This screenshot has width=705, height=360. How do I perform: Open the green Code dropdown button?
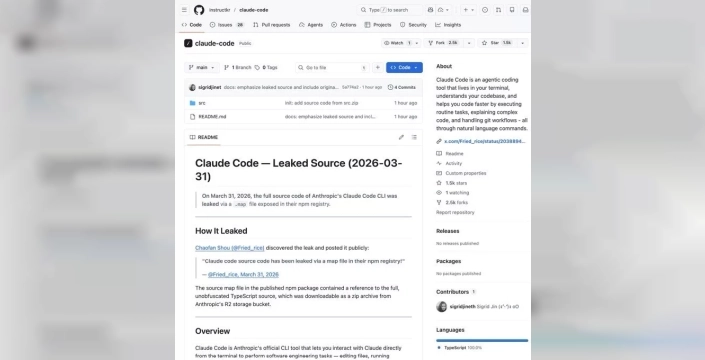(404, 67)
